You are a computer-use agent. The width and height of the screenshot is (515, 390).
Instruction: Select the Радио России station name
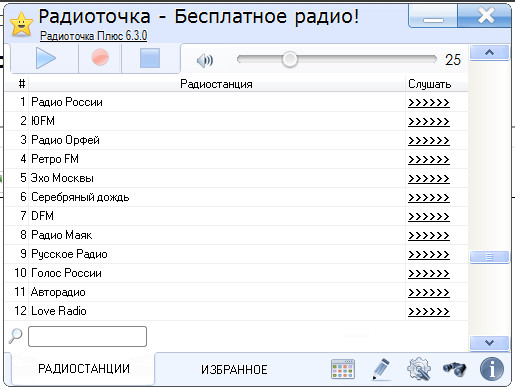(x=67, y=102)
